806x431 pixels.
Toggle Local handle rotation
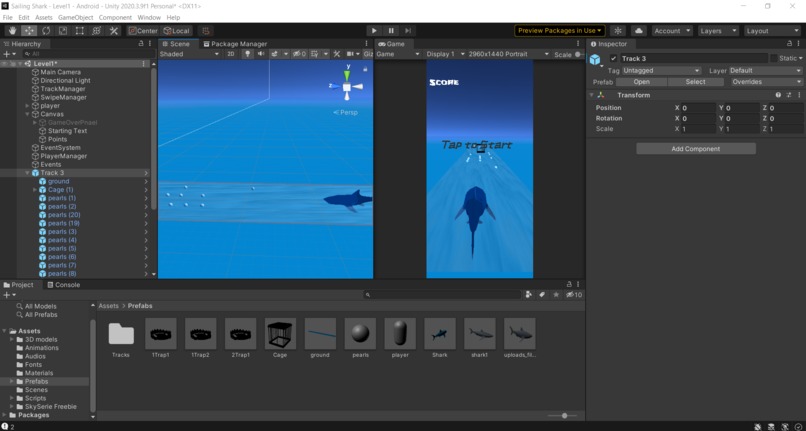(176, 31)
